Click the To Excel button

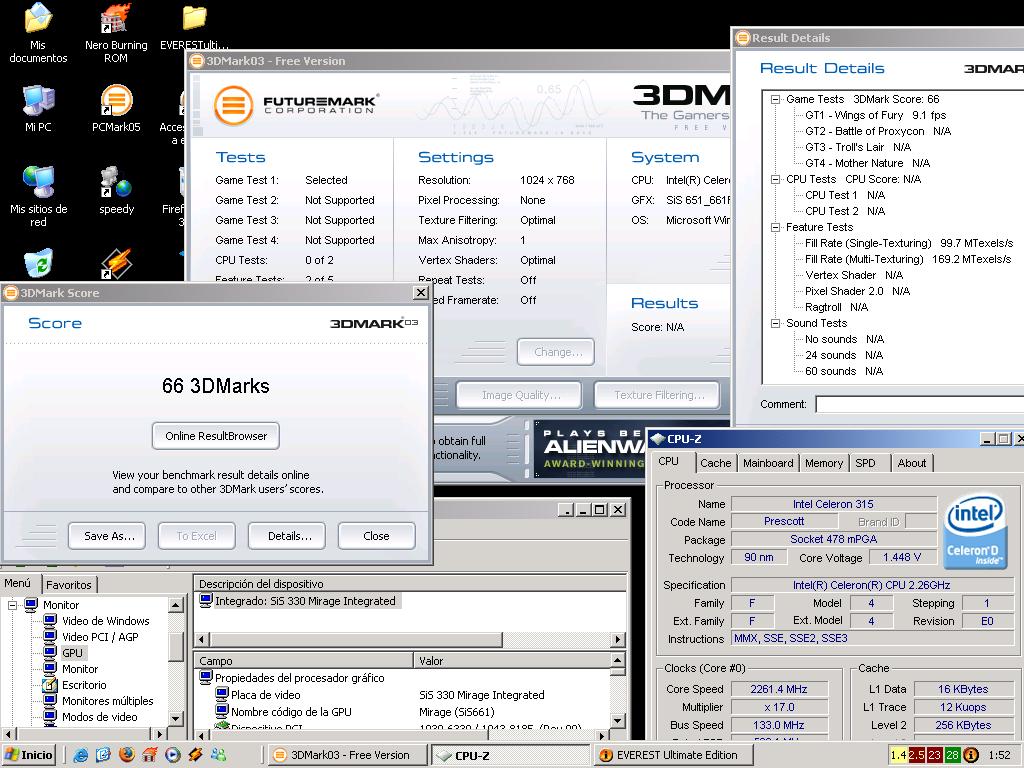tap(197, 536)
